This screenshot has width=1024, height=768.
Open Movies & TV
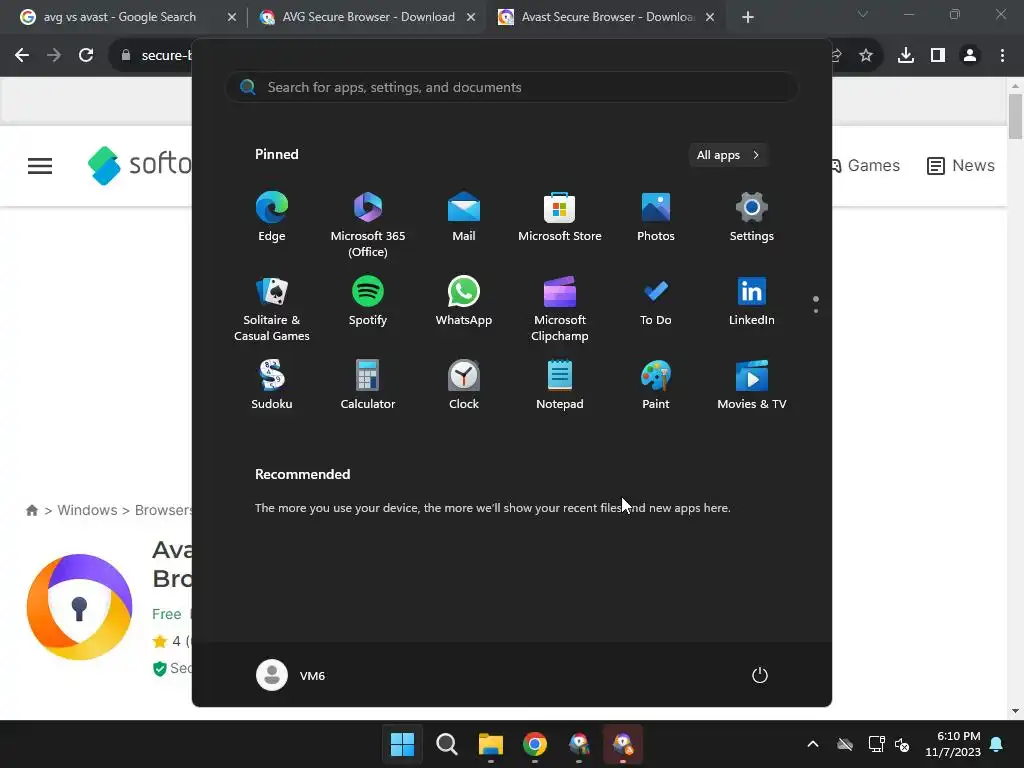coord(752,385)
